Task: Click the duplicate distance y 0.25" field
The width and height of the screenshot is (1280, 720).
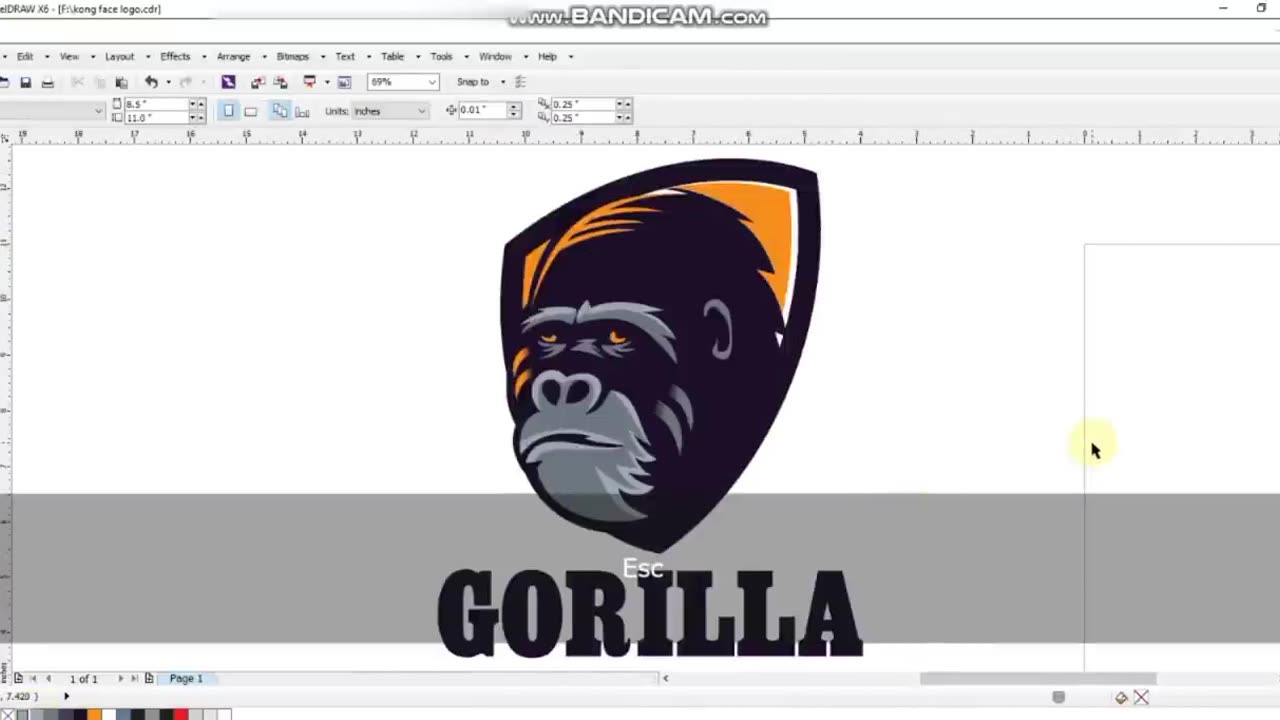Action: click(582, 118)
